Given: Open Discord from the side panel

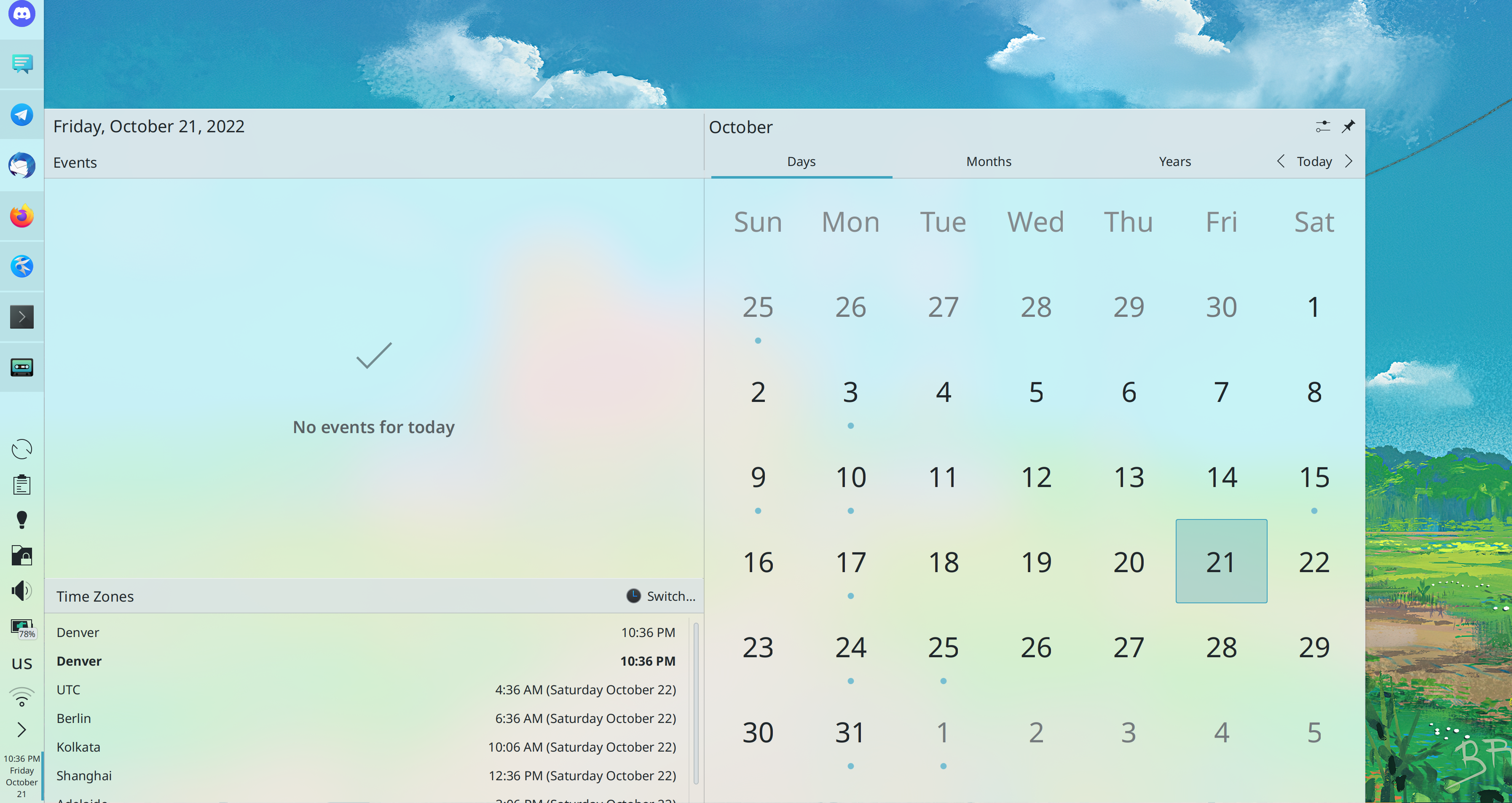Looking at the screenshot, I should (22, 13).
